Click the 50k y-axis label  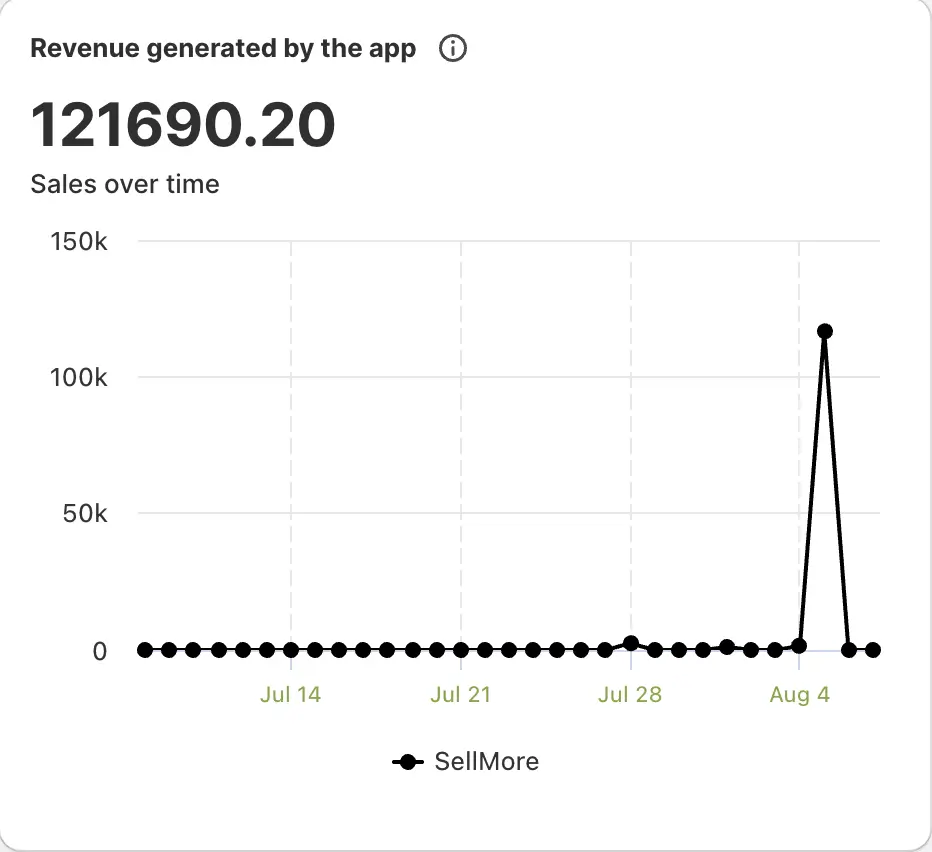(84, 514)
